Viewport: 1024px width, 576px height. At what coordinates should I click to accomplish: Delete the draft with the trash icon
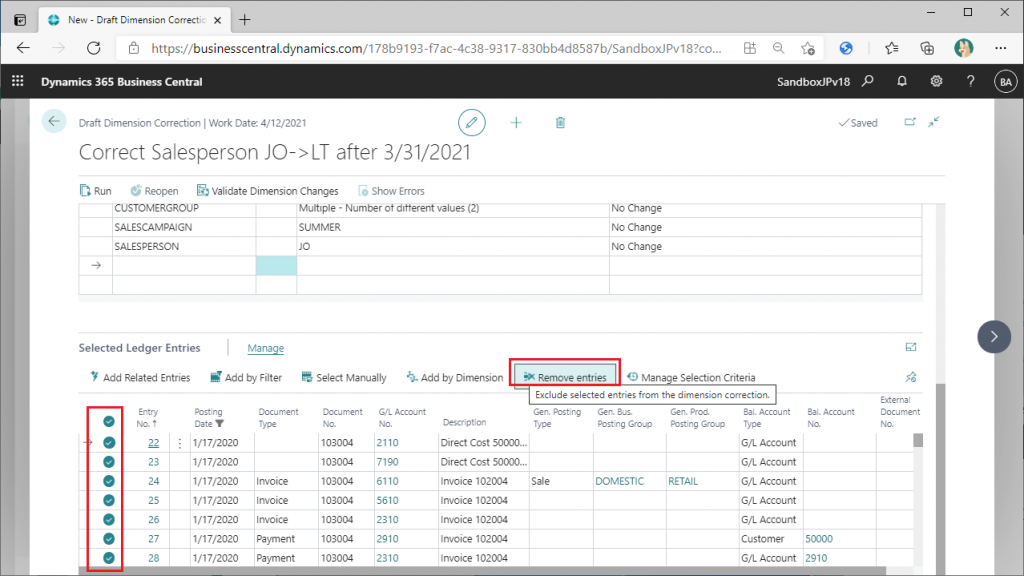[x=560, y=122]
